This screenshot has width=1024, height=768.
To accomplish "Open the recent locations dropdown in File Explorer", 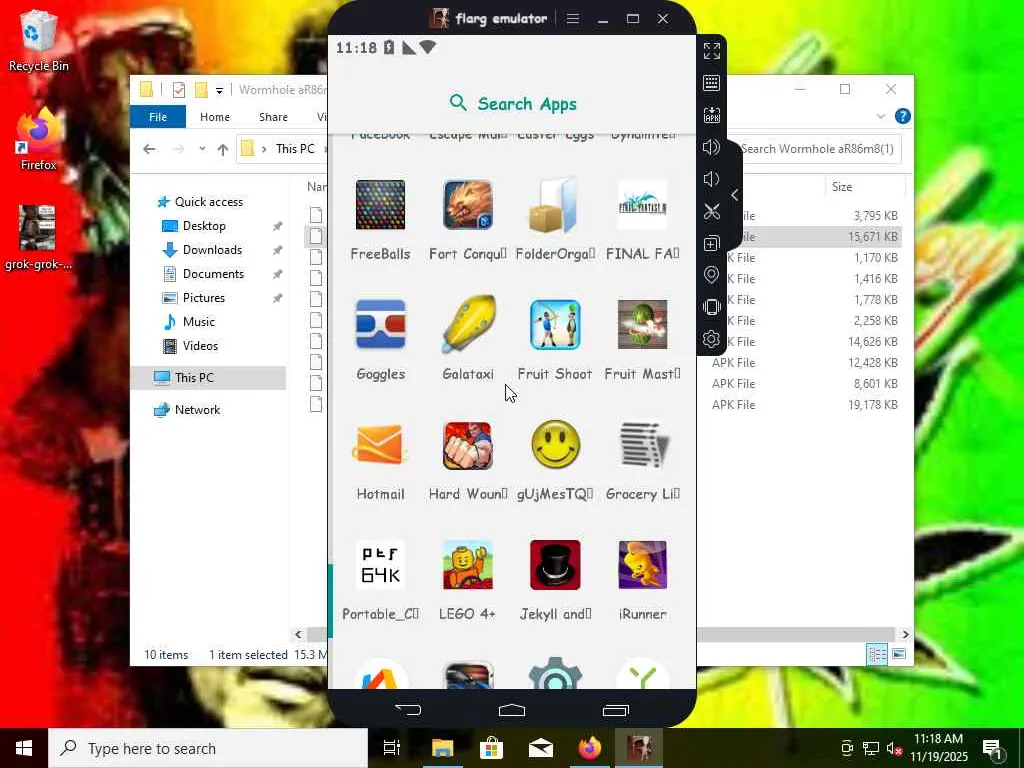I will (202, 149).
